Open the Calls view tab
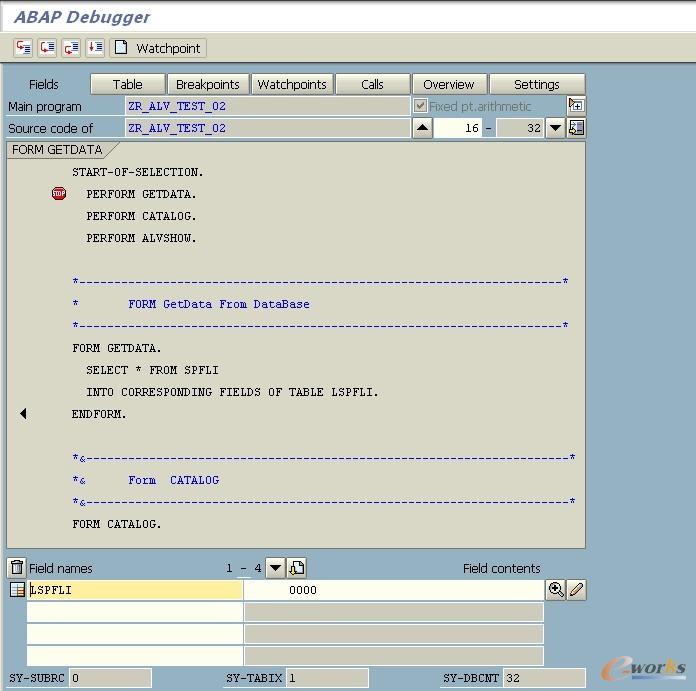This screenshot has width=696, height=691. pyautogui.click(x=372, y=84)
